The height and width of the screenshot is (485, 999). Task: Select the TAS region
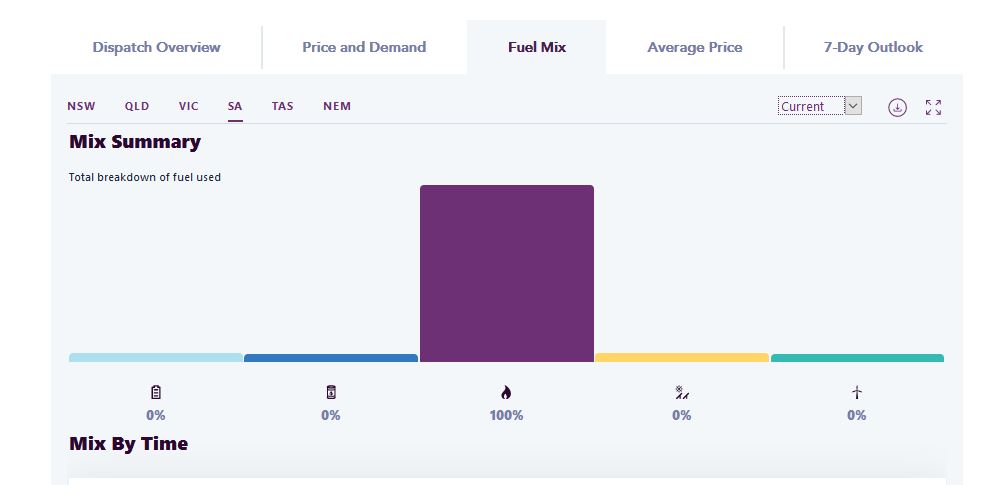click(x=283, y=106)
